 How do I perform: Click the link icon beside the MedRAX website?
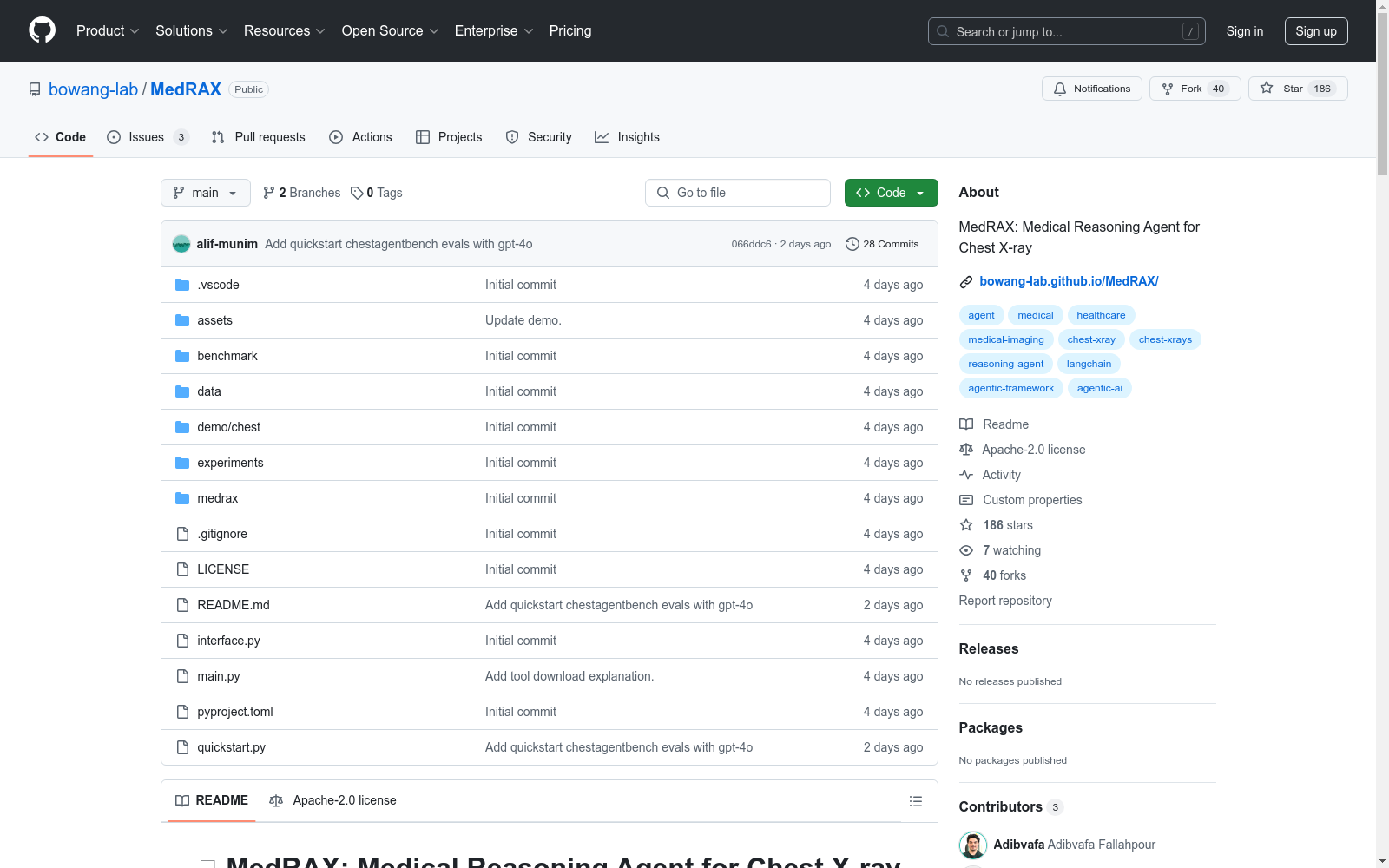965,282
